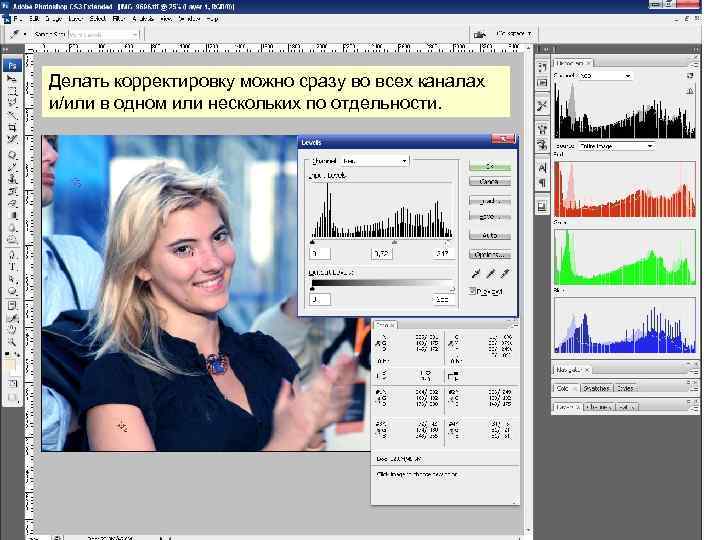The height and width of the screenshot is (540, 720).
Task: Open the Workspace dropdown in options bar
Action: point(514,34)
